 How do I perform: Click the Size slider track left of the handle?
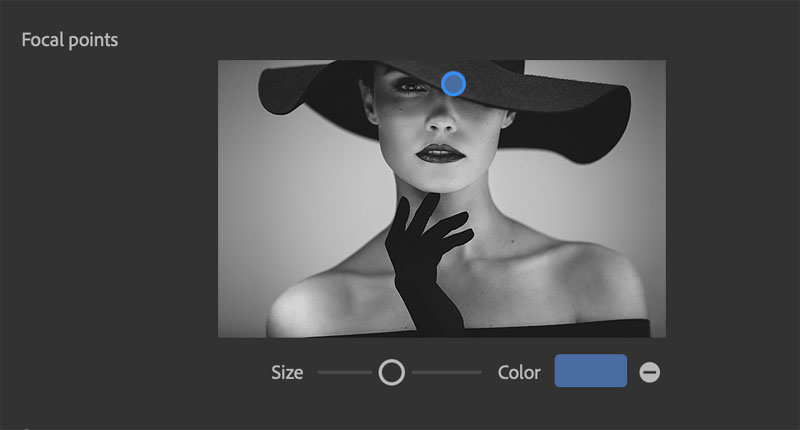(345, 373)
